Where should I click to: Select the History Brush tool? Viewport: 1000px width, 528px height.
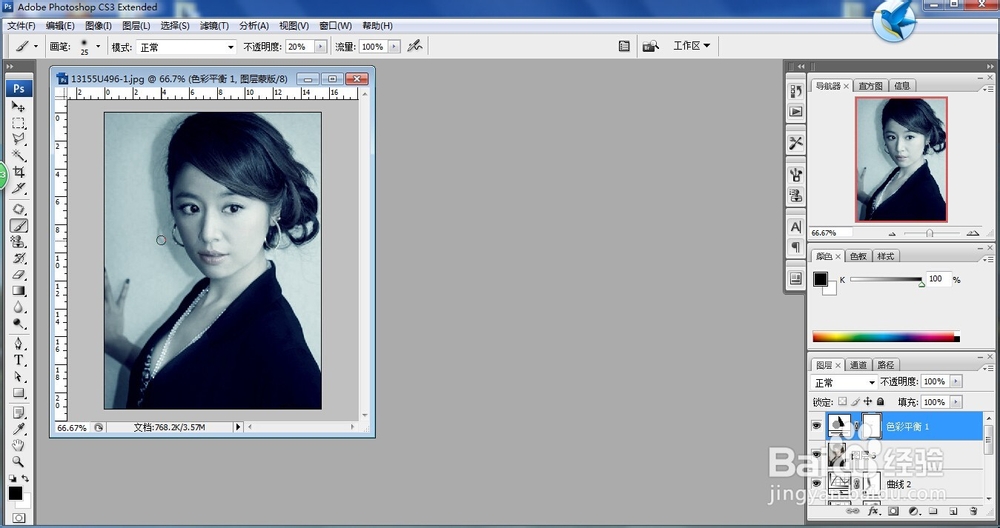[18, 258]
